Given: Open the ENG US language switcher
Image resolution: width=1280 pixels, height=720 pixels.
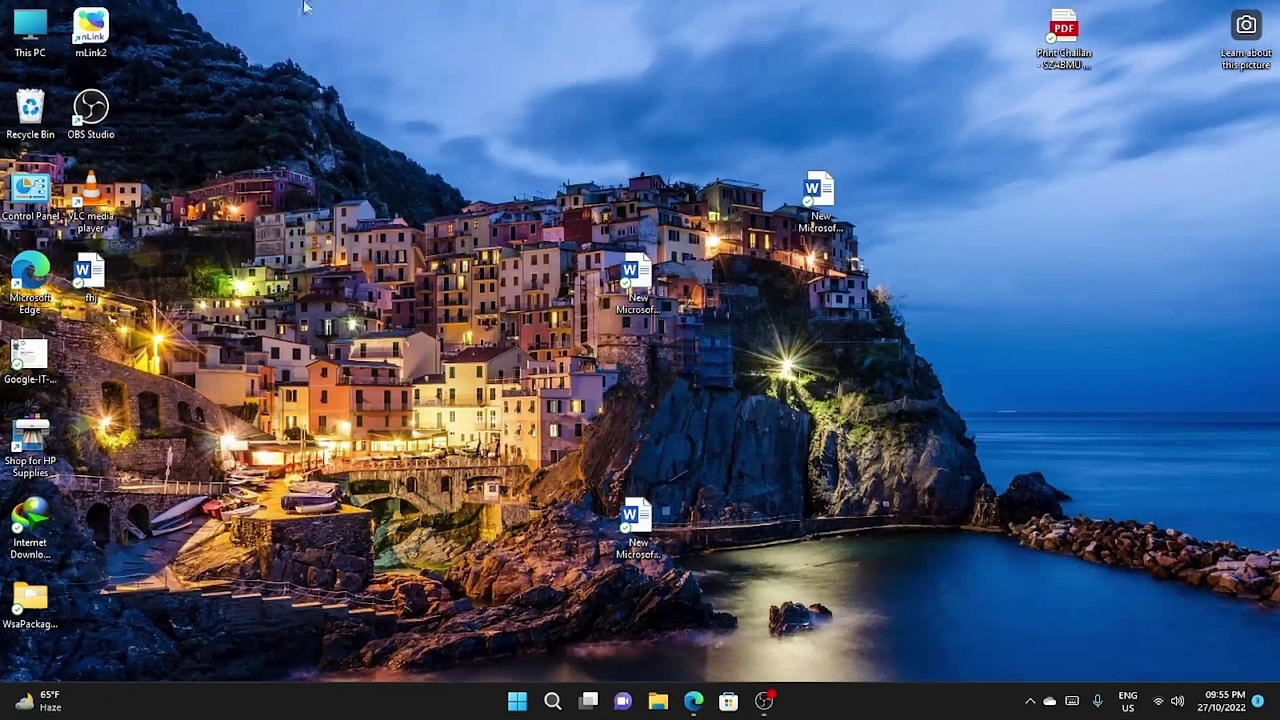Looking at the screenshot, I should click(1128, 701).
